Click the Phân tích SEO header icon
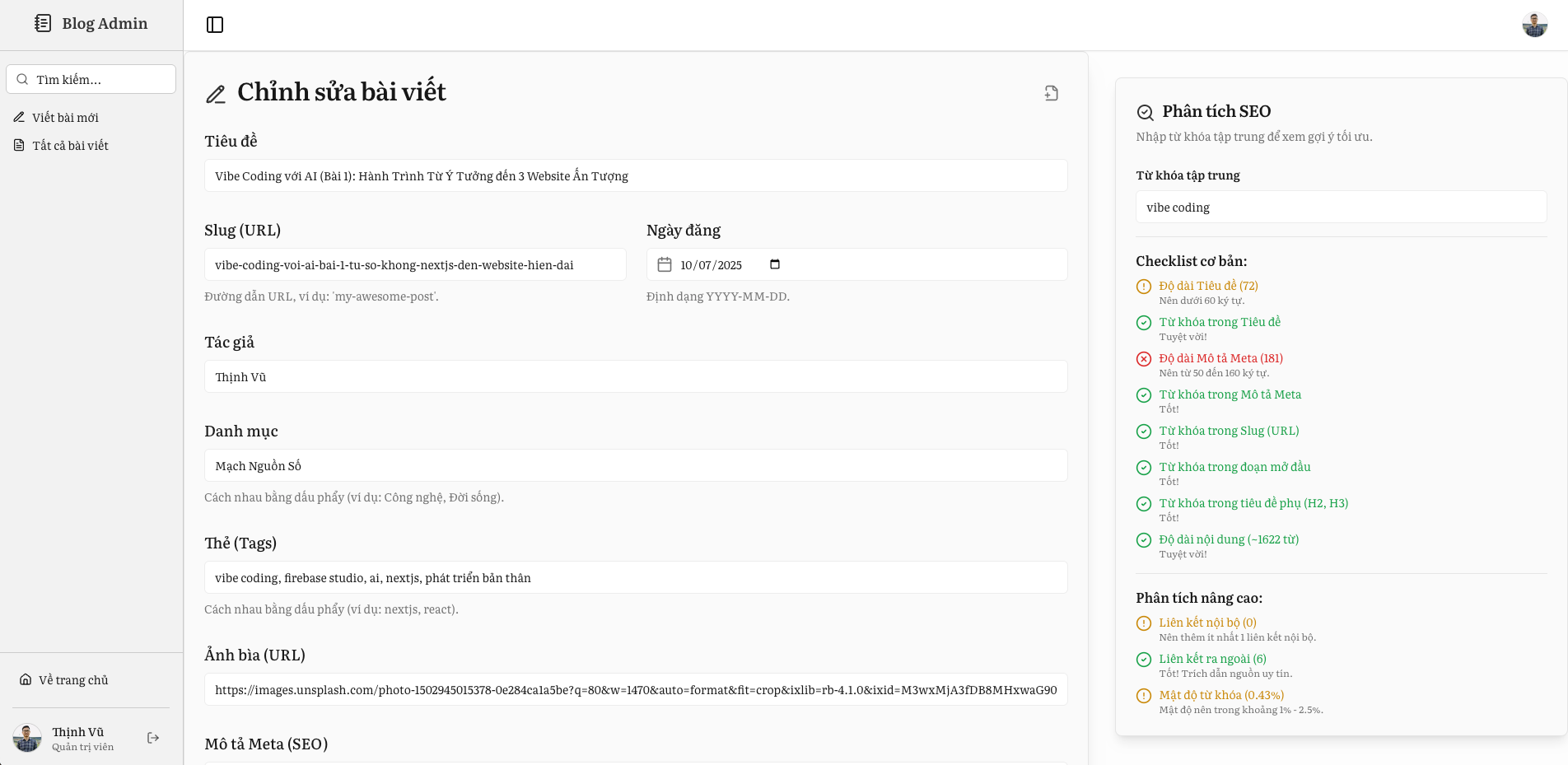Screen dimensions: 1568x765 tap(1145, 112)
